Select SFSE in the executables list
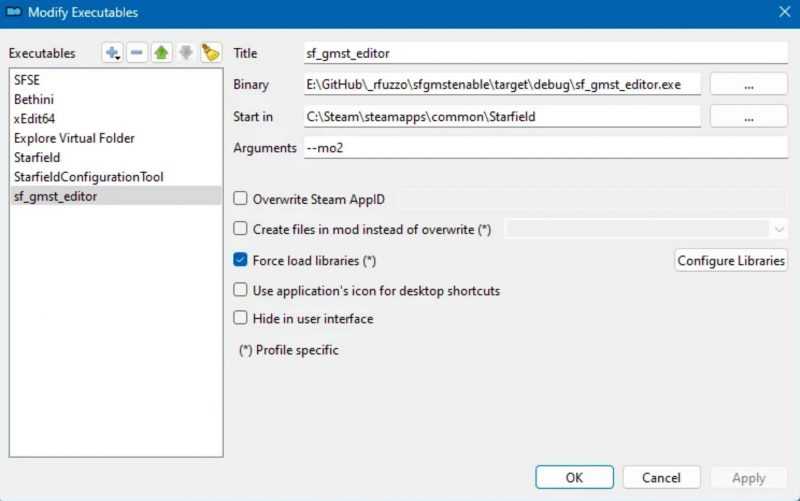 point(116,80)
